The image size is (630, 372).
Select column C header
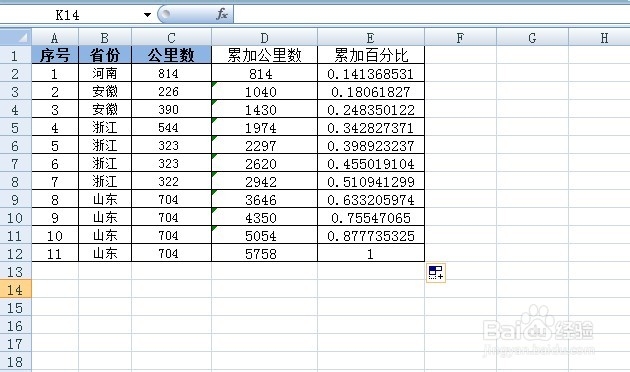pos(172,38)
